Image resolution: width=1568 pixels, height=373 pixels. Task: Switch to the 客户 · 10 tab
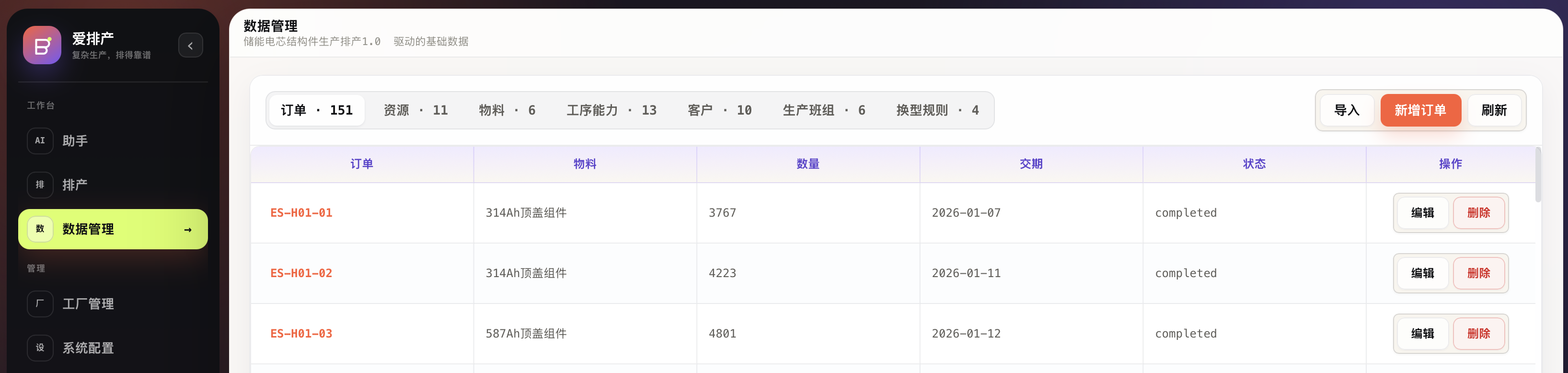(719, 110)
